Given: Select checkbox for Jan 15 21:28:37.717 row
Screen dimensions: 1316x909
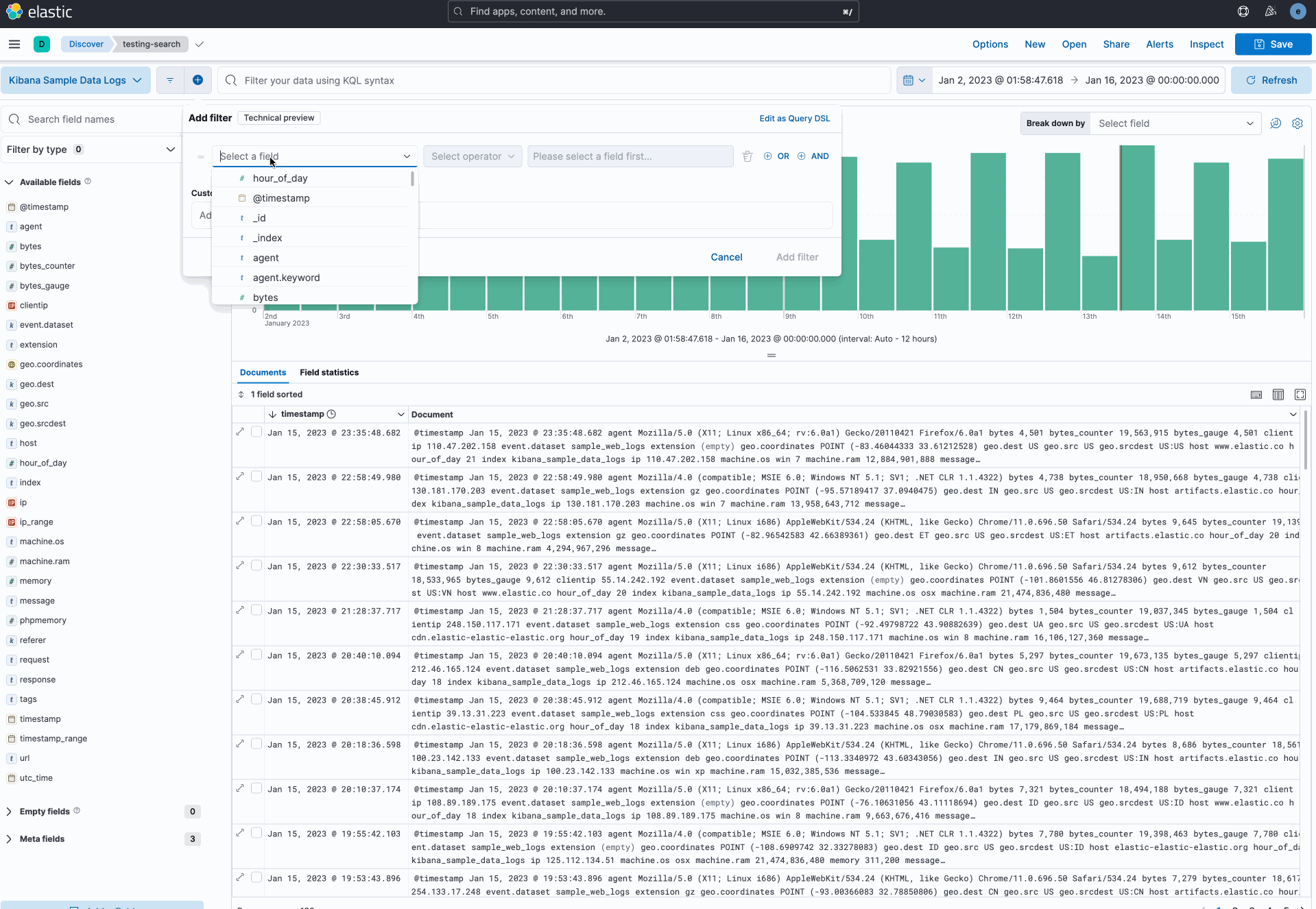Looking at the screenshot, I should pos(256,610).
